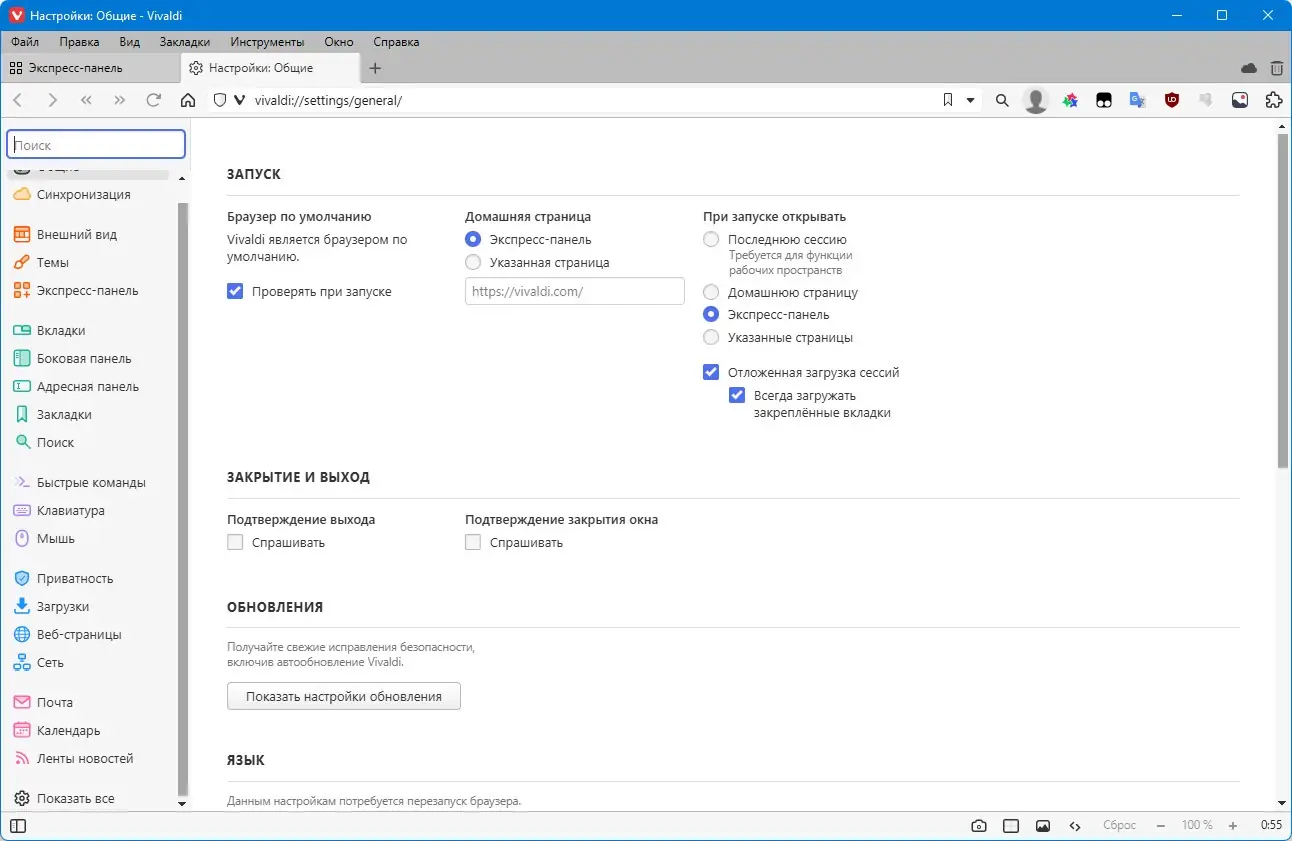Select "Экспресс-панель" as the home page

coord(473,240)
